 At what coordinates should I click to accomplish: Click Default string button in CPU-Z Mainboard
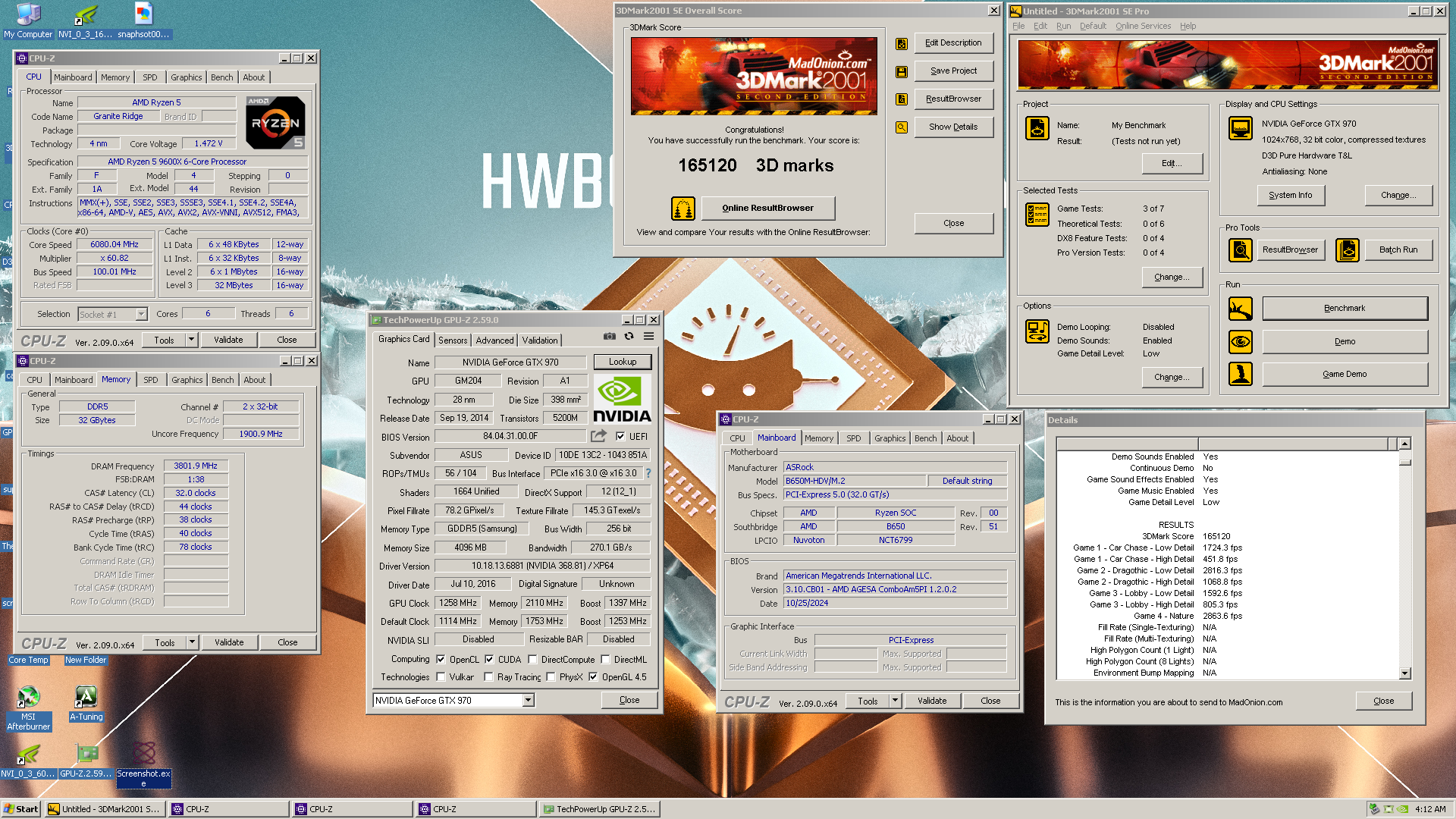pyautogui.click(x=967, y=481)
